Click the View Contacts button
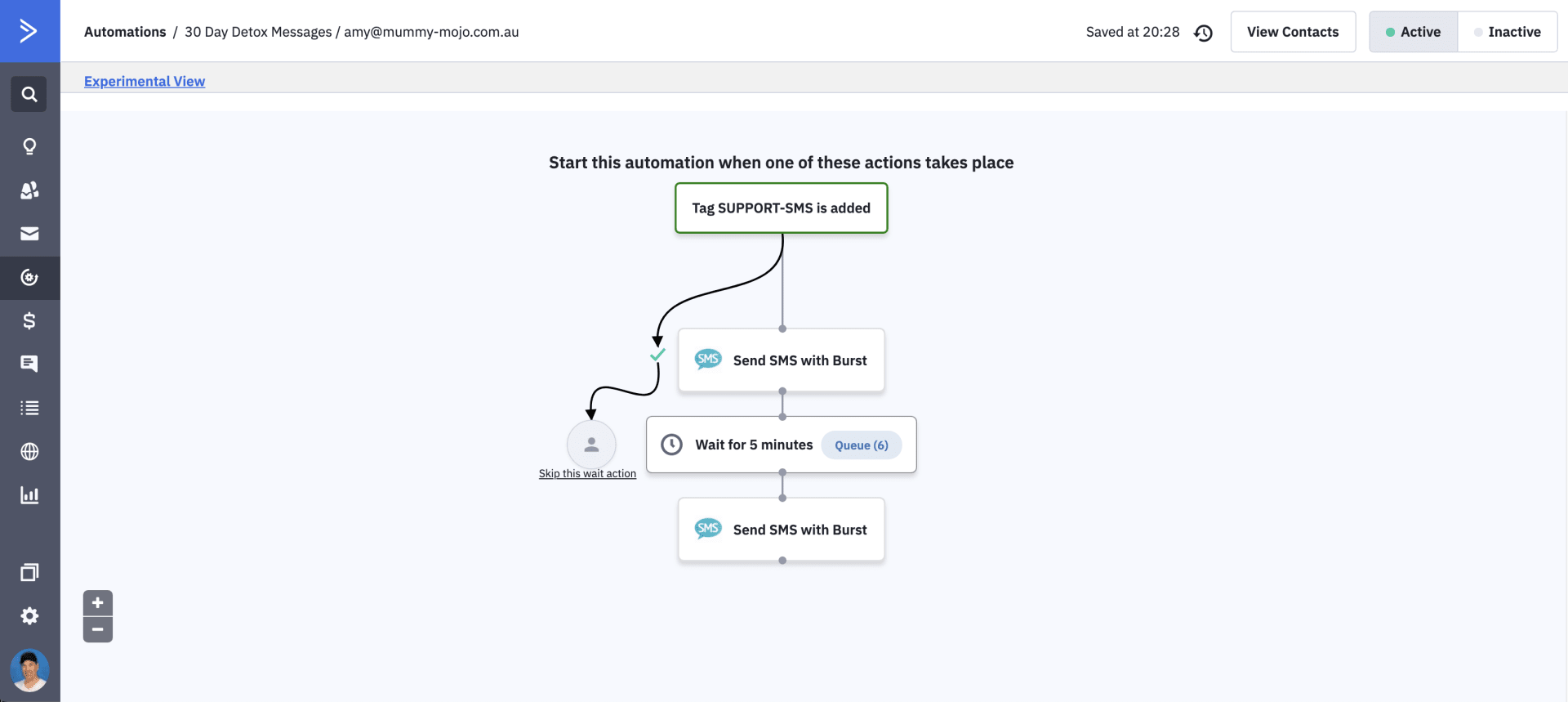 [1293, 32]
